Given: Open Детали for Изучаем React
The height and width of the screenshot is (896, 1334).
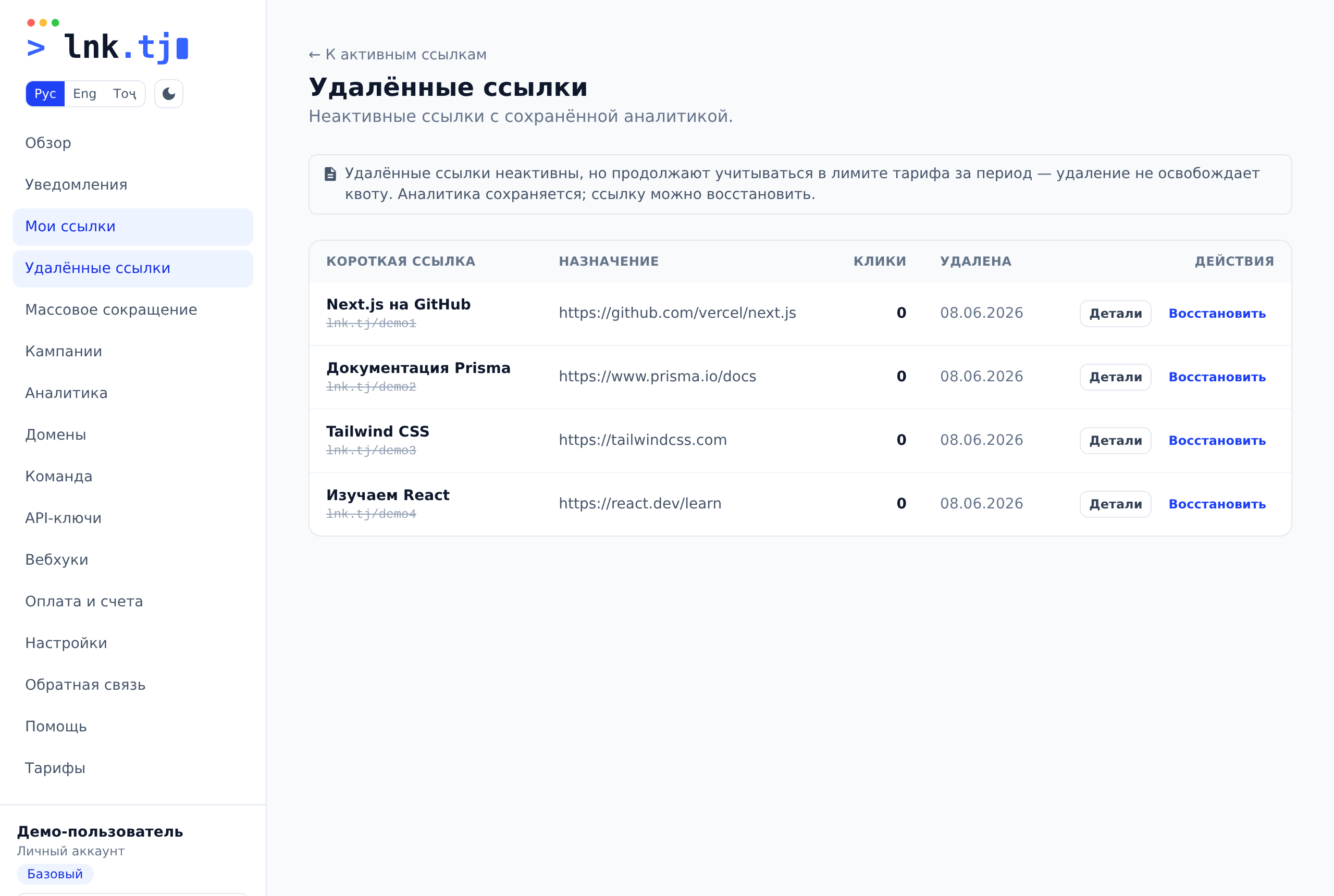Looking at the screenshot, I should [1115, 504].
